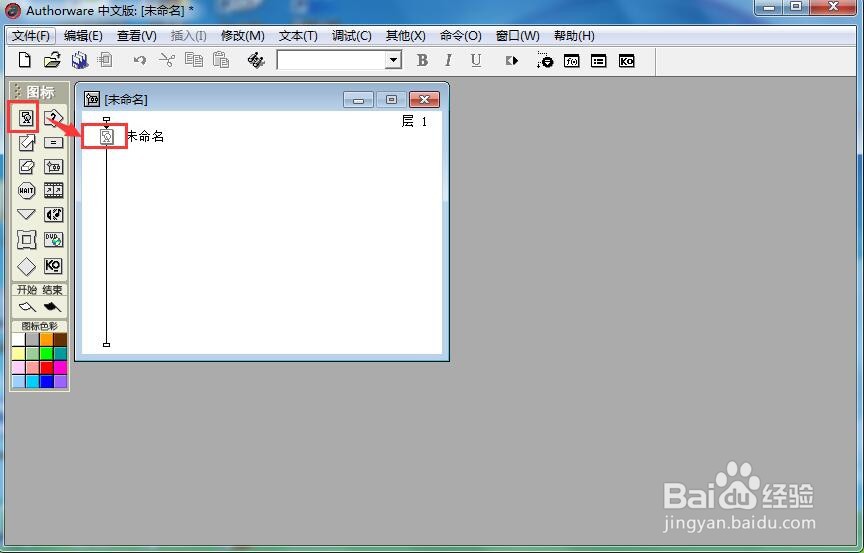Apply the yellow icon color swatch

[18, 353]
